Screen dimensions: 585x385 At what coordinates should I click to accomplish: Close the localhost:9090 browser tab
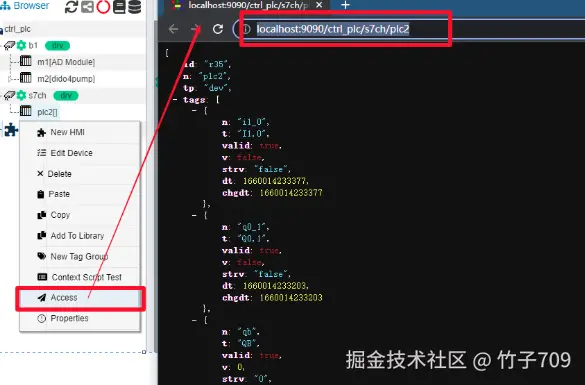click(x=319, y=5)
